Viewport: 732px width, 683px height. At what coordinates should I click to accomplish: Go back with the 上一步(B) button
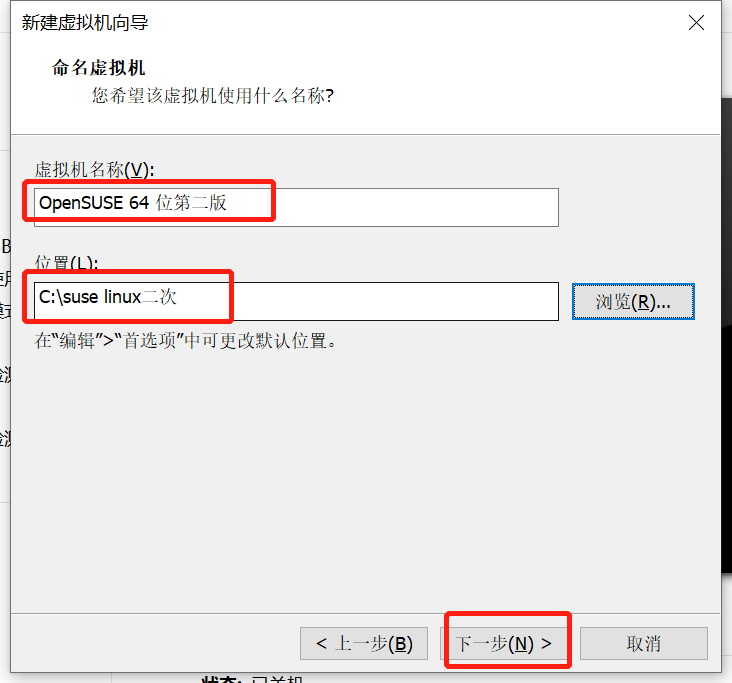pyautogui.click(x=364, y=643)
